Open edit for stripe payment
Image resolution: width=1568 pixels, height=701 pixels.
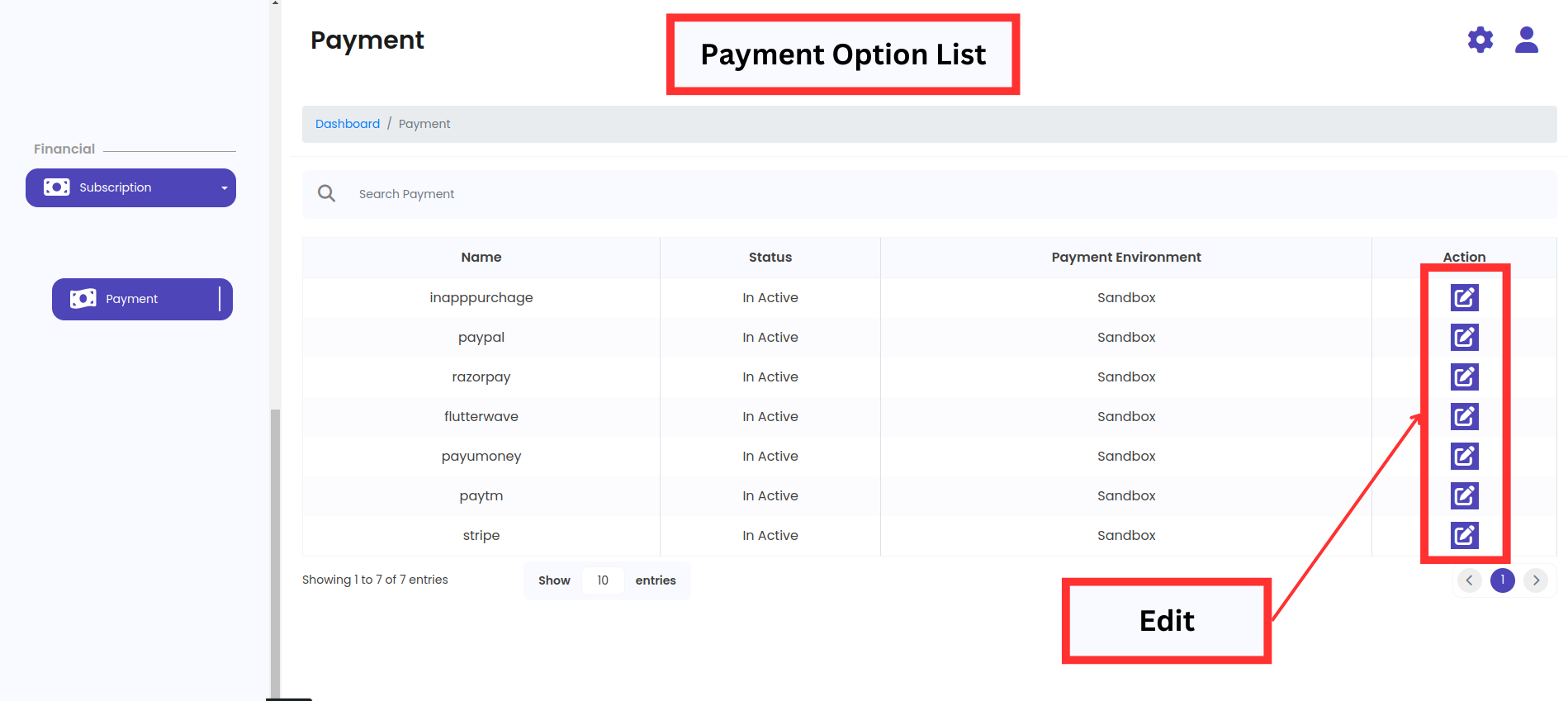click(1464, 536)
